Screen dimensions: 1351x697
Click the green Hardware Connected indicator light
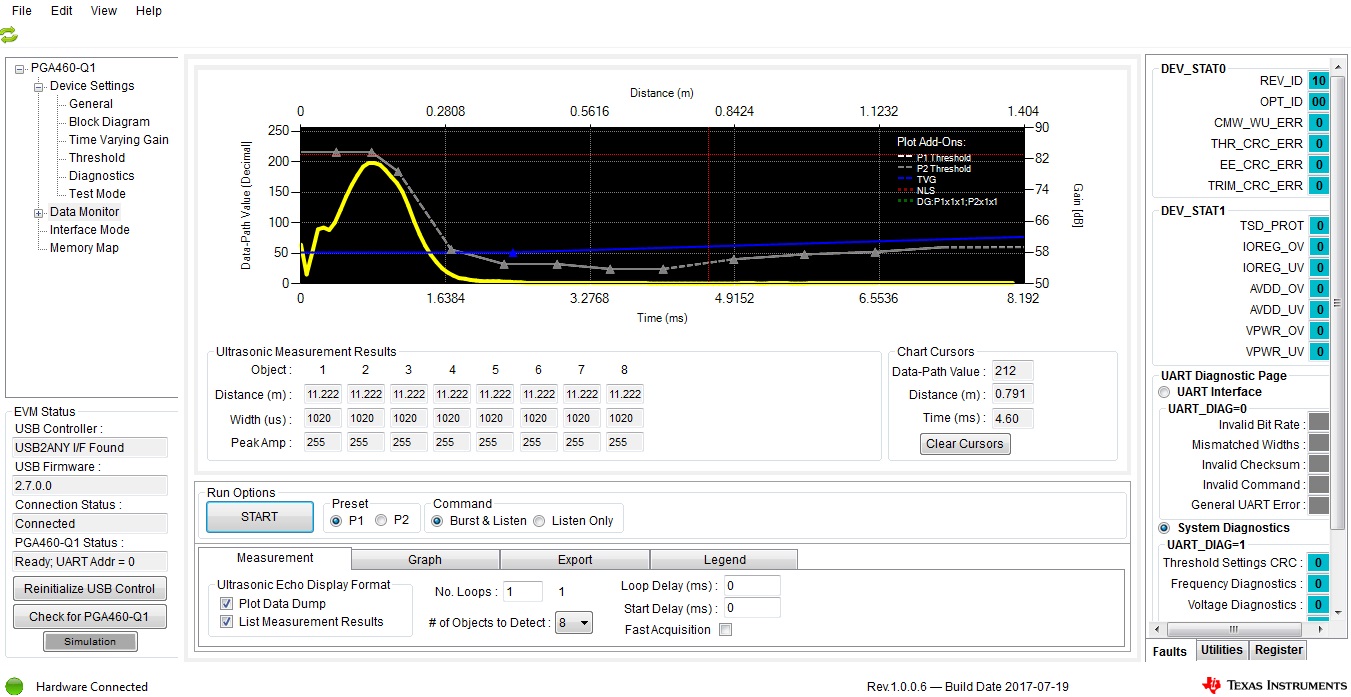tap(14, 686)
